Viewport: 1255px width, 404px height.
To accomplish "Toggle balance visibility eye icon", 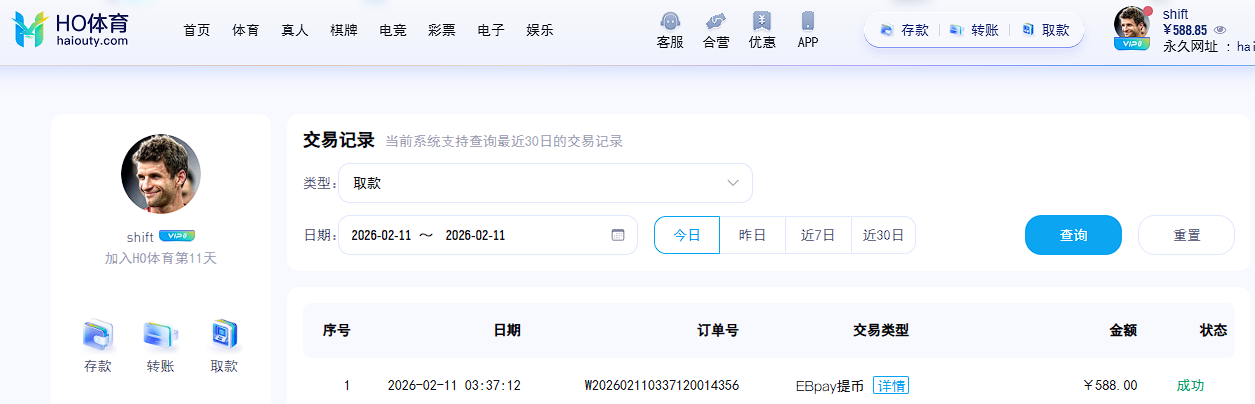I will pyautogui.click(x=1220, y=30).
